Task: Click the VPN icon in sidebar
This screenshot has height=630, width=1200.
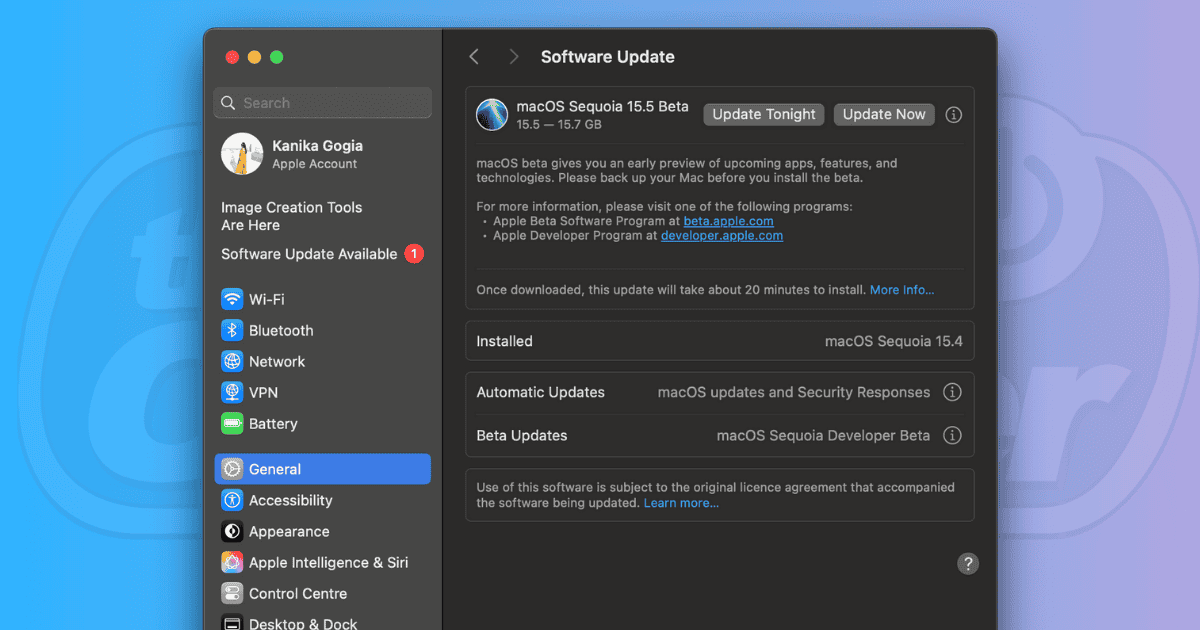Action: pyautogui.click(x=232, y=392)
